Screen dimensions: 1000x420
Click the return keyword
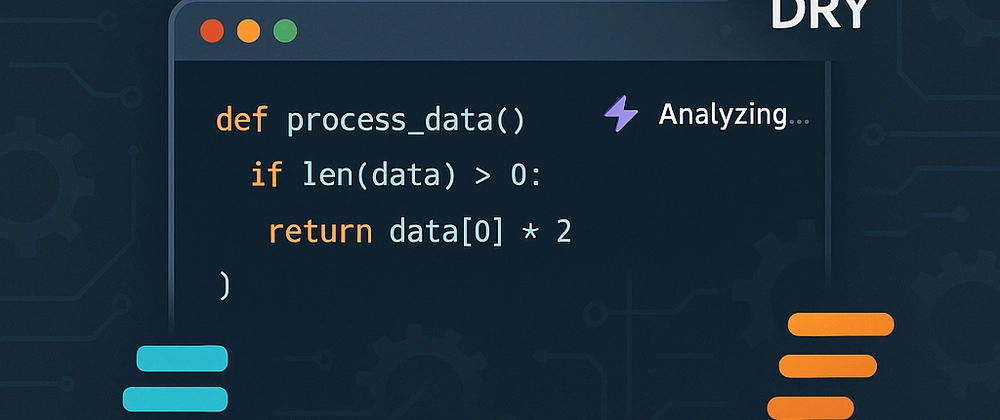320,233
